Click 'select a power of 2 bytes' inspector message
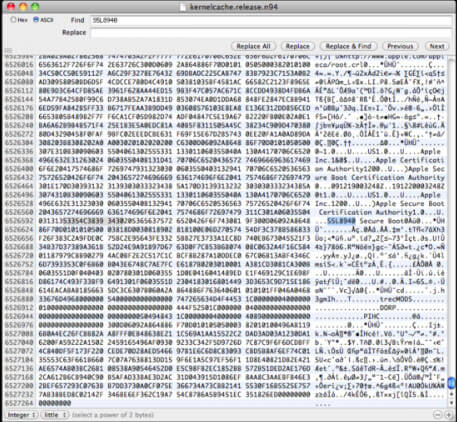The width and height of the screenshot is (457, 422). point(113,415)
